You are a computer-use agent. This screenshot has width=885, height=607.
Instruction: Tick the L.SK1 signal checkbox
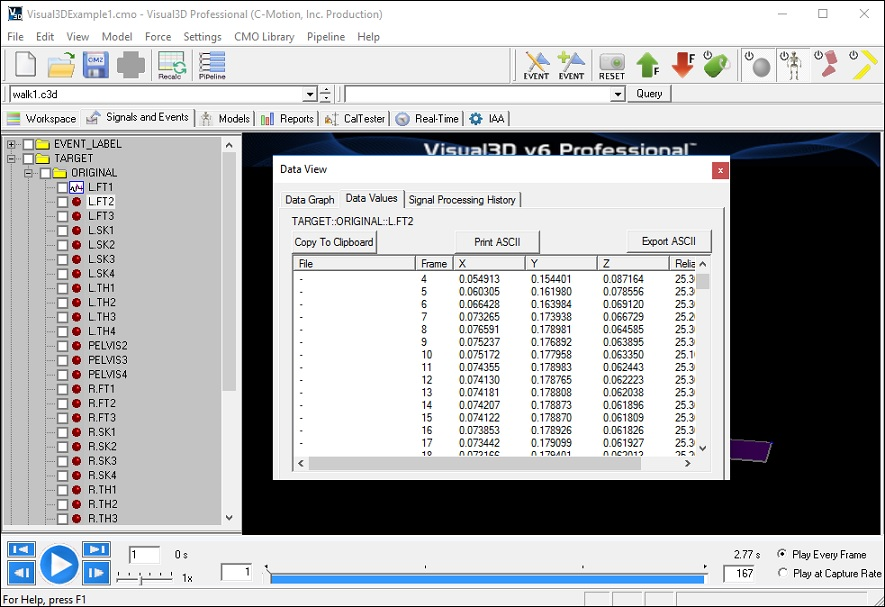pos(62,230)
